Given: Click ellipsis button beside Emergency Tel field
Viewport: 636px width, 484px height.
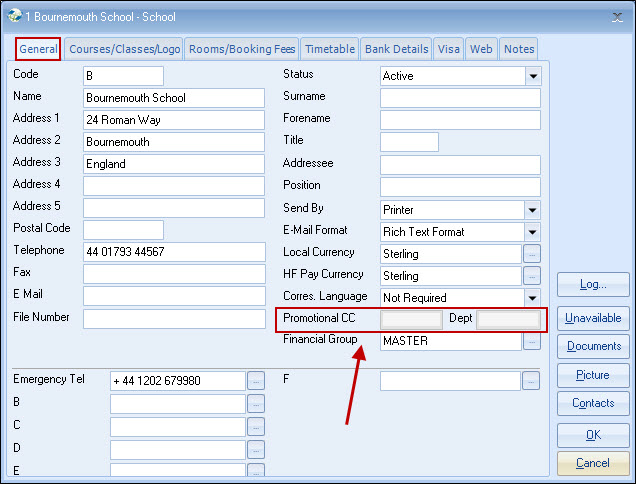Looking at the screenshot, I should pos(256,381).
